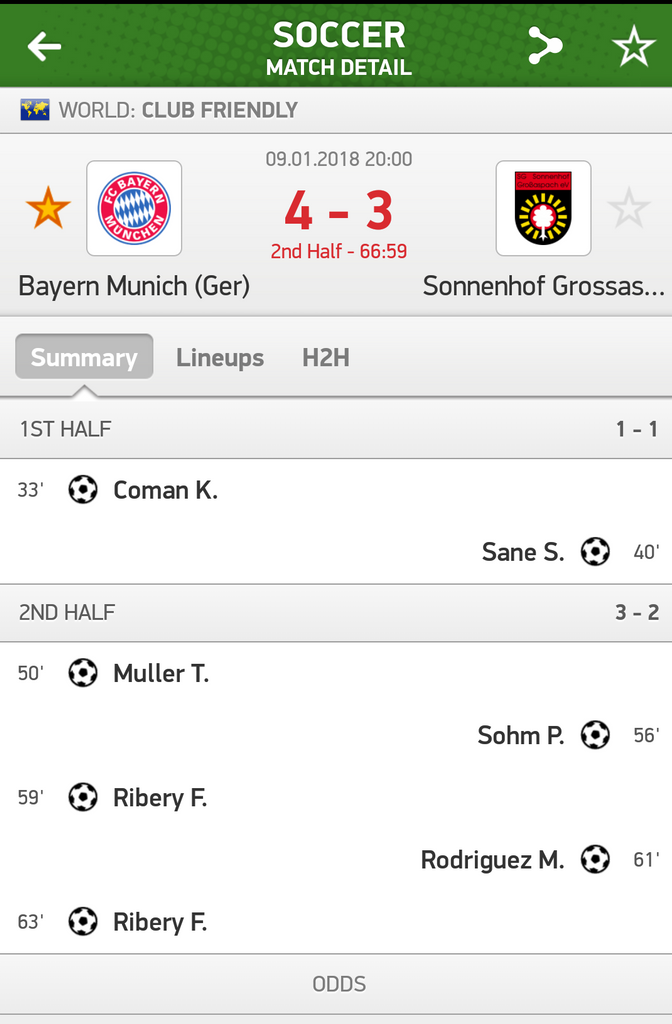Viewport: 672px width, 1024px height.
Task: Open World: Club Friendly league link
Action: point(178,110)
